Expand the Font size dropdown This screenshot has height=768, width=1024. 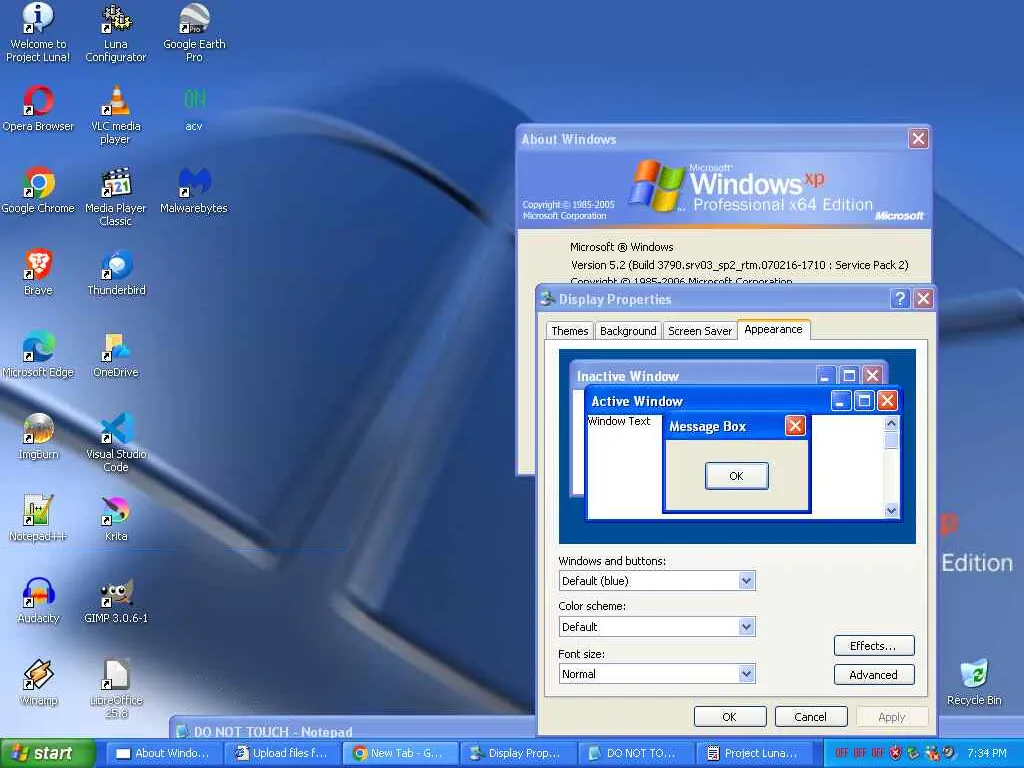pyautogui.click(x=746, y=674)
